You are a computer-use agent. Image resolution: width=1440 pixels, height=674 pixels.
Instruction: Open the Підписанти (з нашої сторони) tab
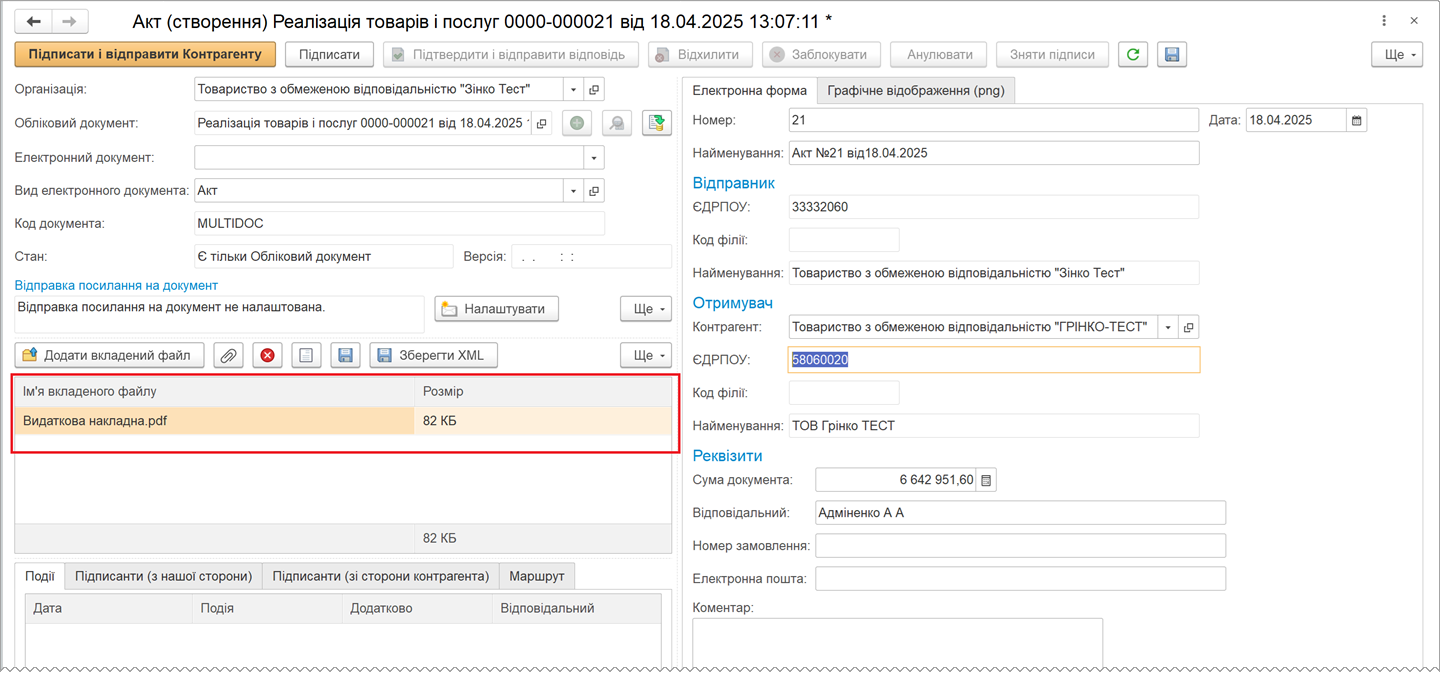pyautogui.click(x=163, y=576)
